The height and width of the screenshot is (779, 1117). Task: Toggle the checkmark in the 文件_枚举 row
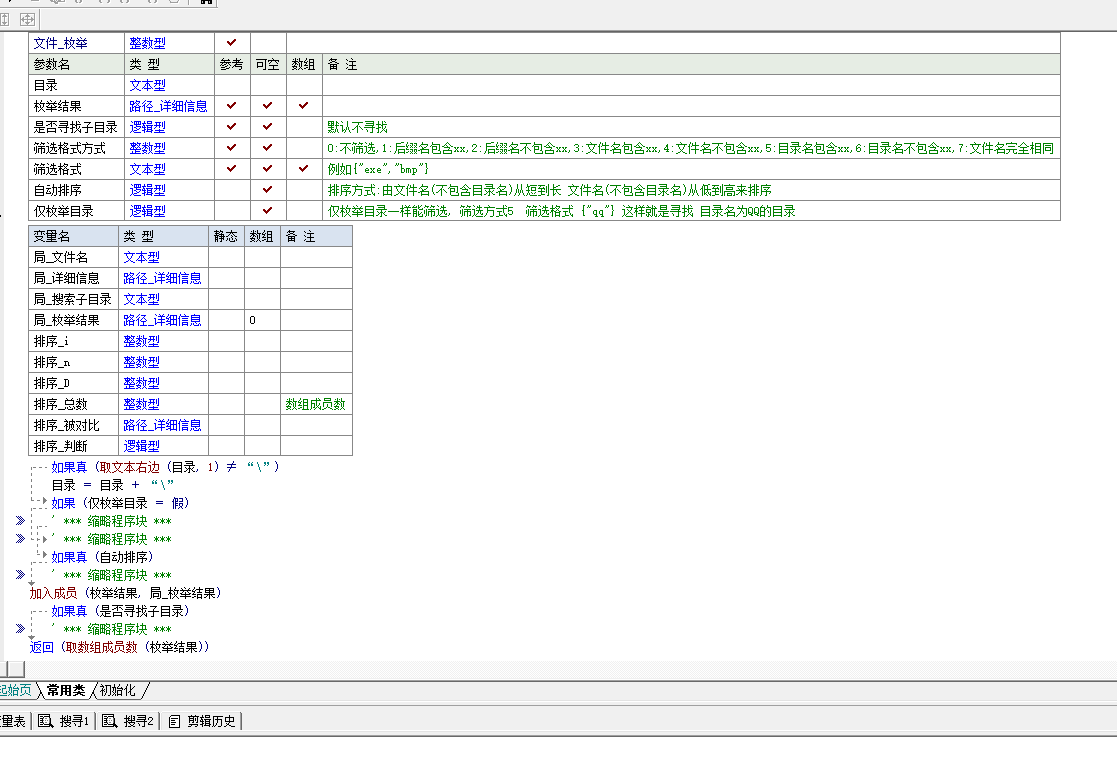point(232,43)
